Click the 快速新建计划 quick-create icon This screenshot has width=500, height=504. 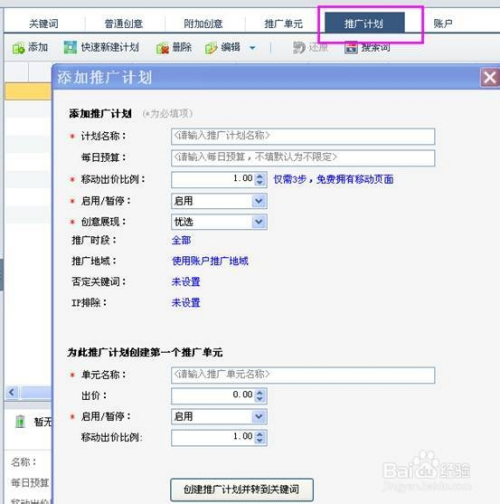click(70, 47)
